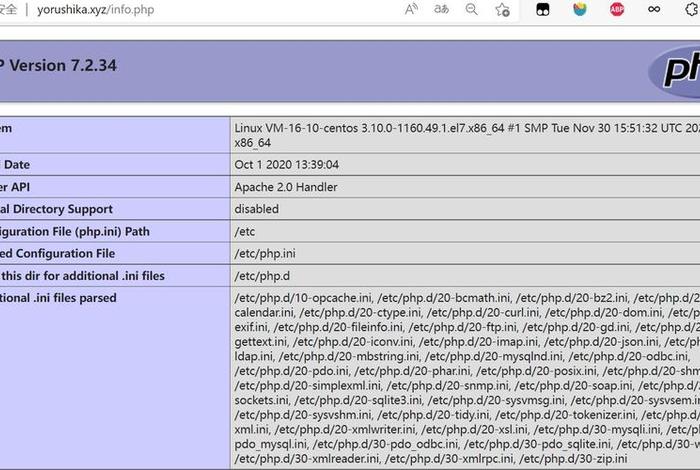Click the infinity symbol extension icon
The width and height of the screenshot is (700, 470).
pyautogui.click(x=654, y=9)
